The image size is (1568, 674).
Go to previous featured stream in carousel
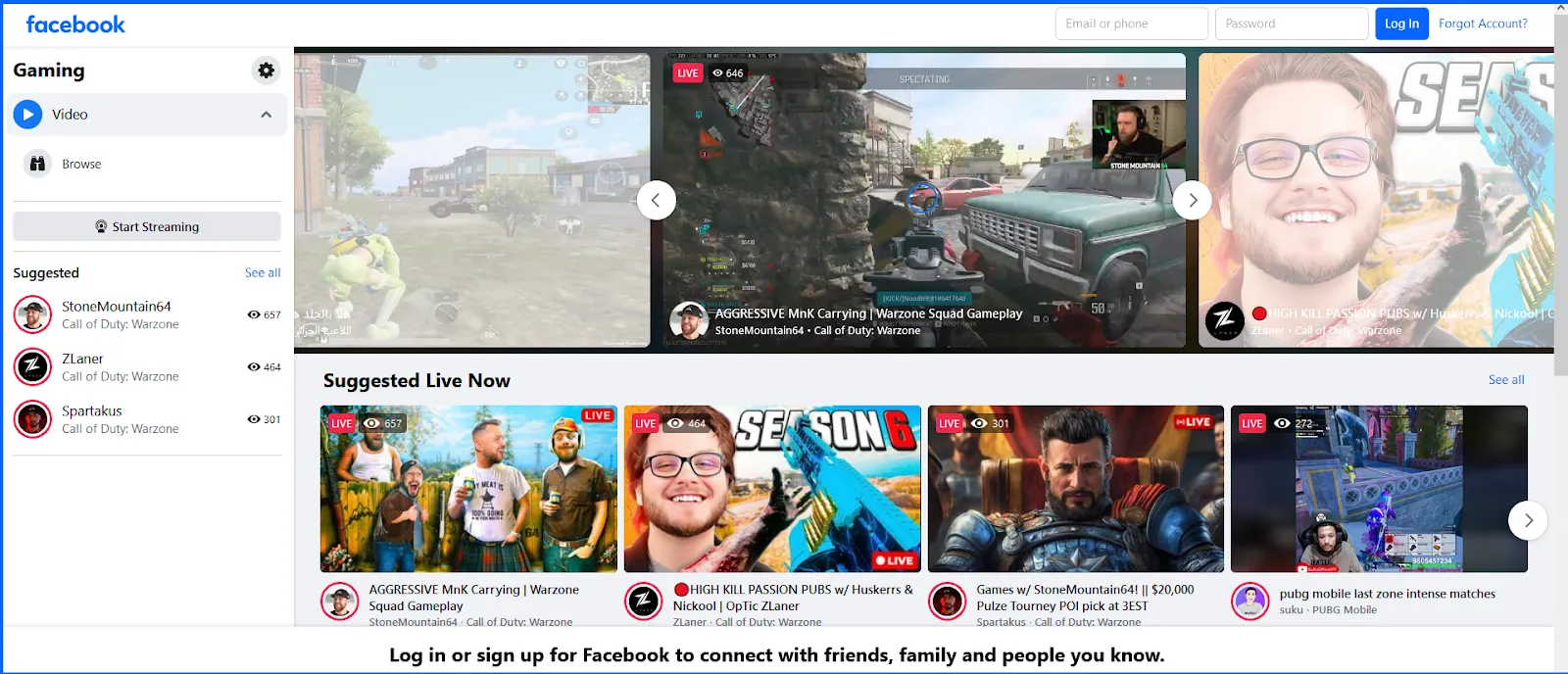pos(656,200)
